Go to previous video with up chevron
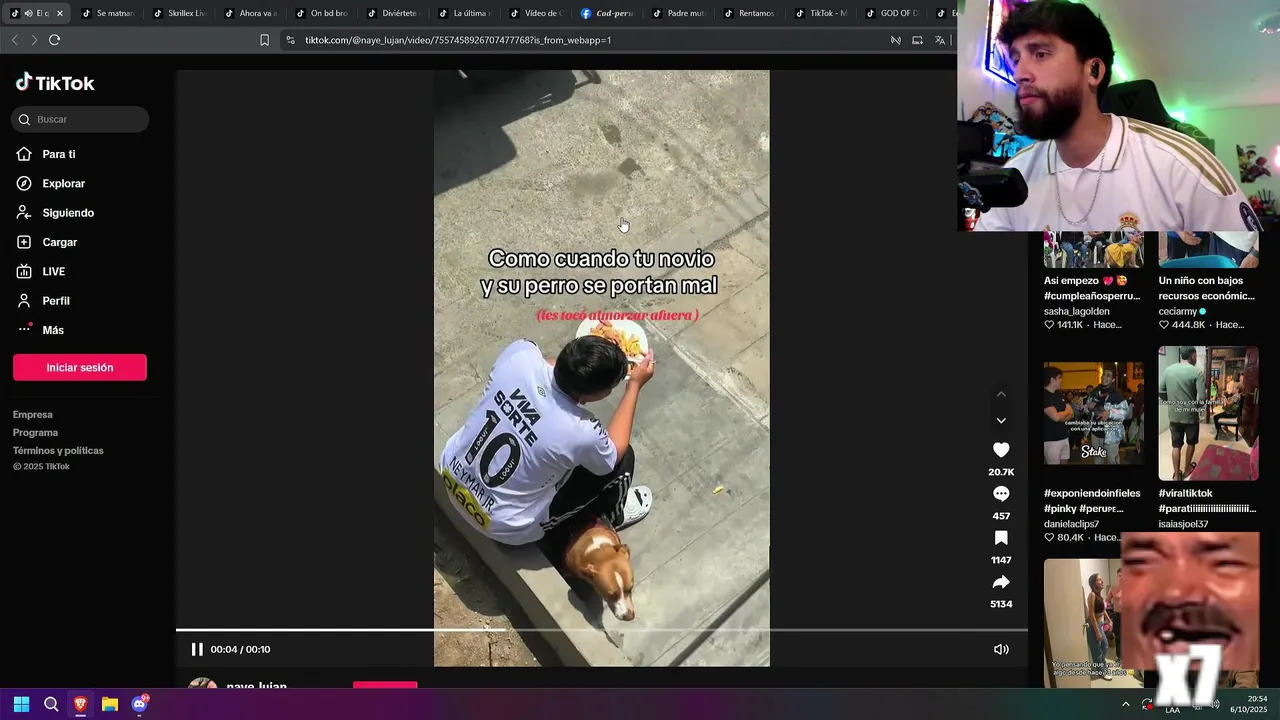Image resolution: width=1280 pixels, height=720 pixels. coord(1001,394)
